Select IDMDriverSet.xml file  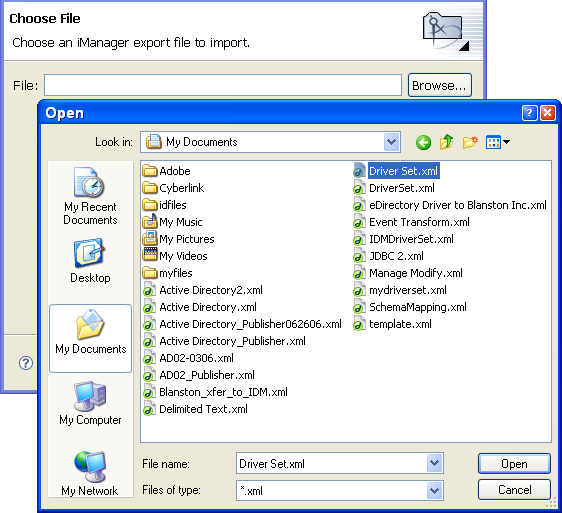[403, 239]
